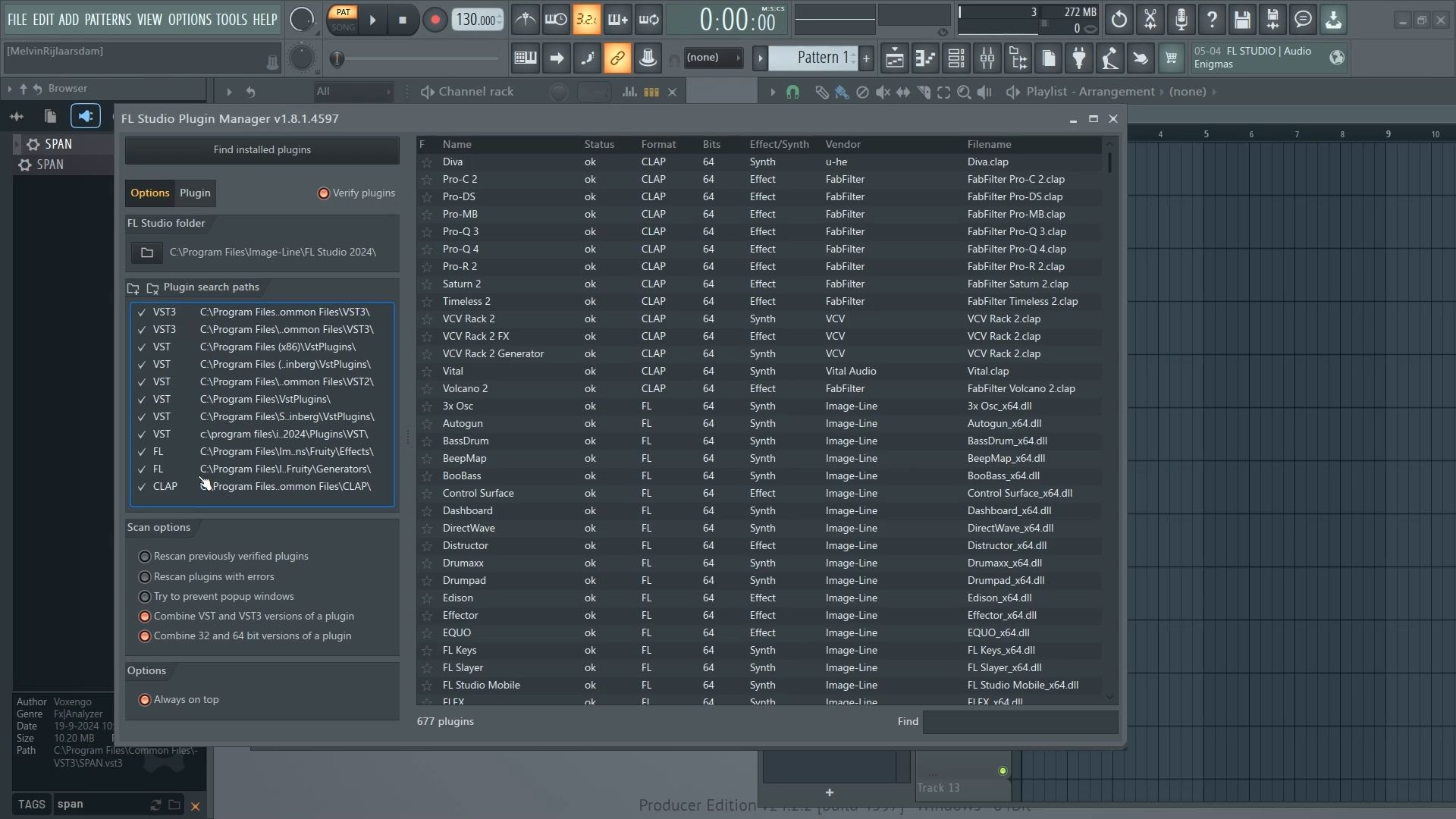Click the FL Studio folder browse icon
Image resolution: width=1456 pixels, height=819 pixels.
pos(147,253)
